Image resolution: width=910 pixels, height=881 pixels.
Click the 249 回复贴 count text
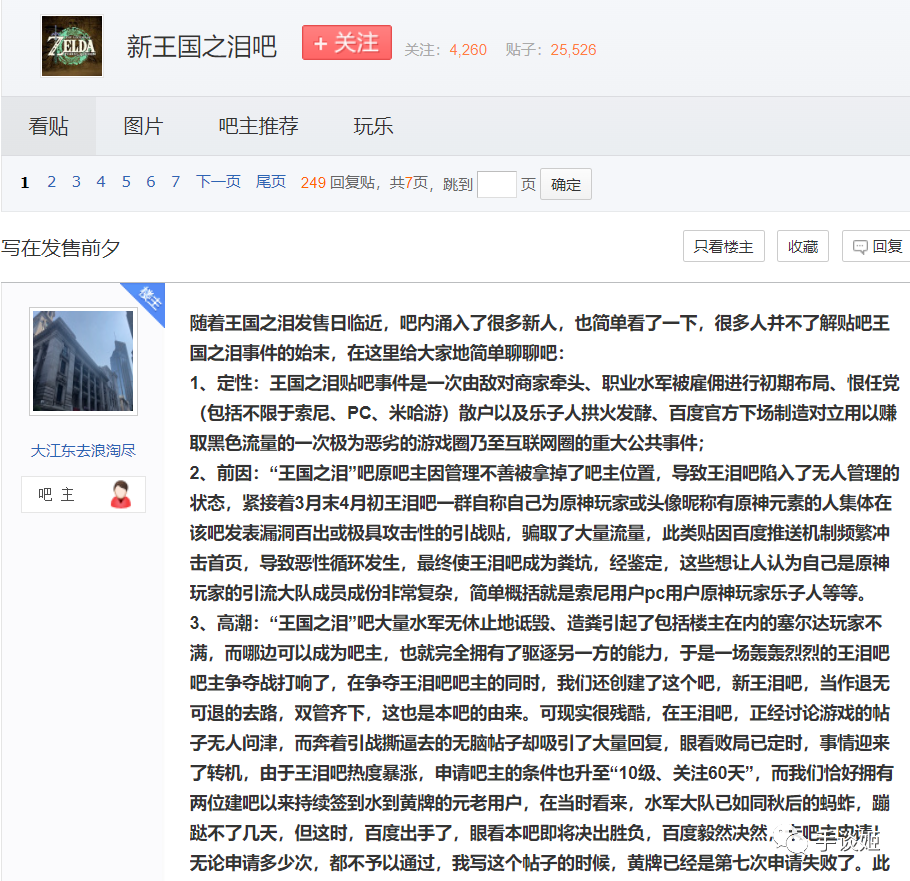pyautogui.click(x=338, y=183)
